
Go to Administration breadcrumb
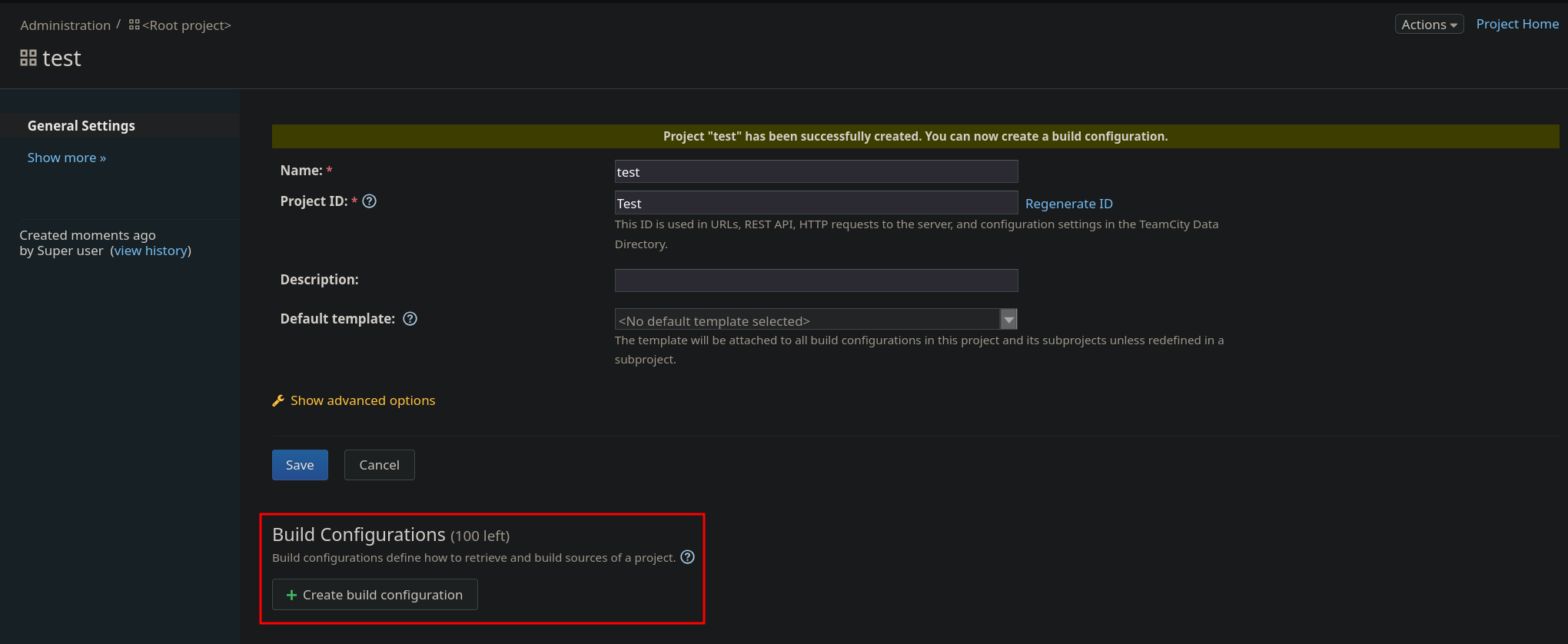coord(65,25)
